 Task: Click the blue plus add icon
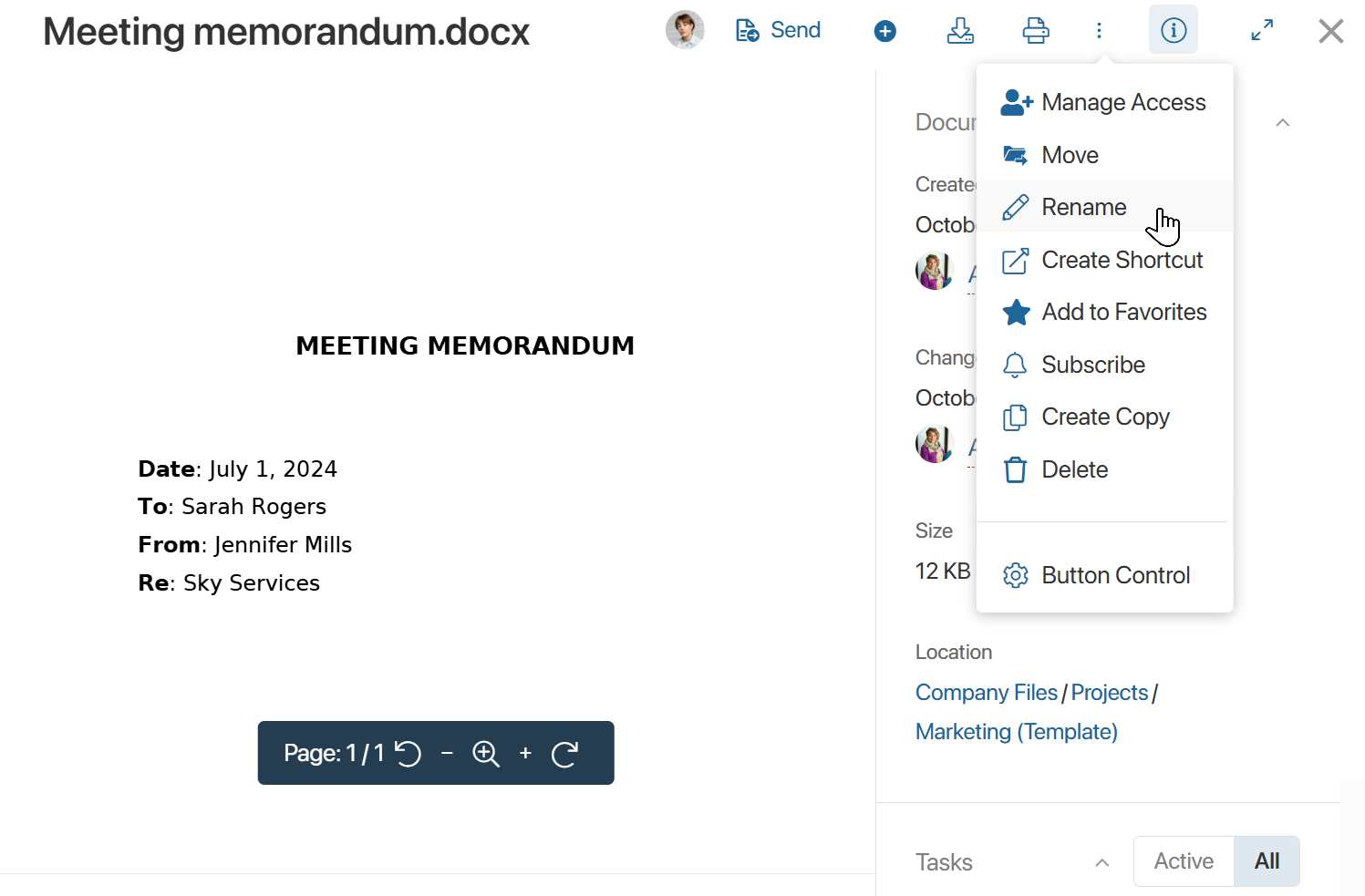[x=884, y=31]
